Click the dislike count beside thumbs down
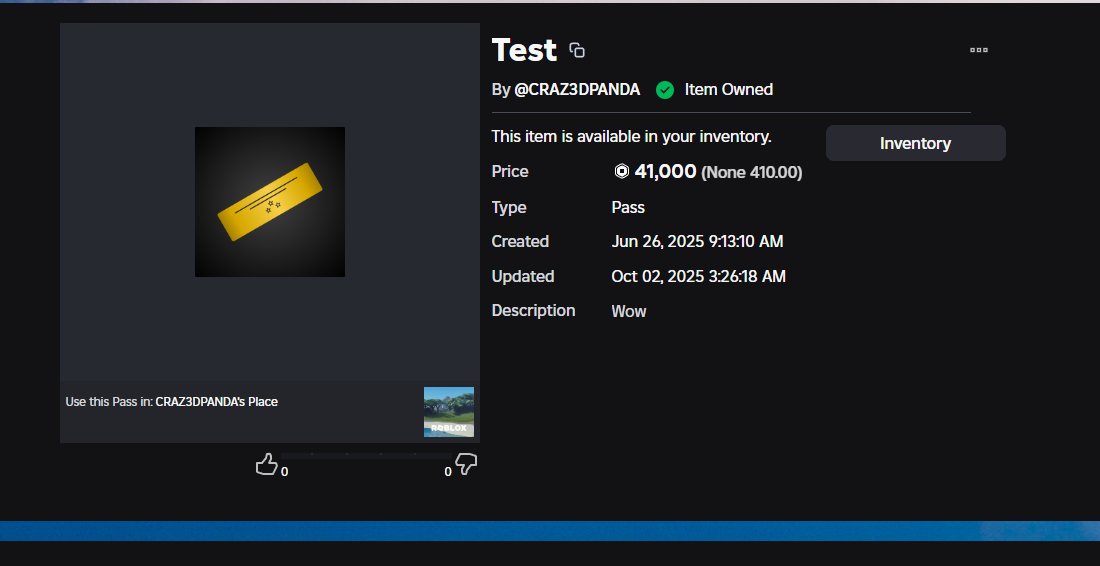The image size is (1100, 566). tap(448, 472)
